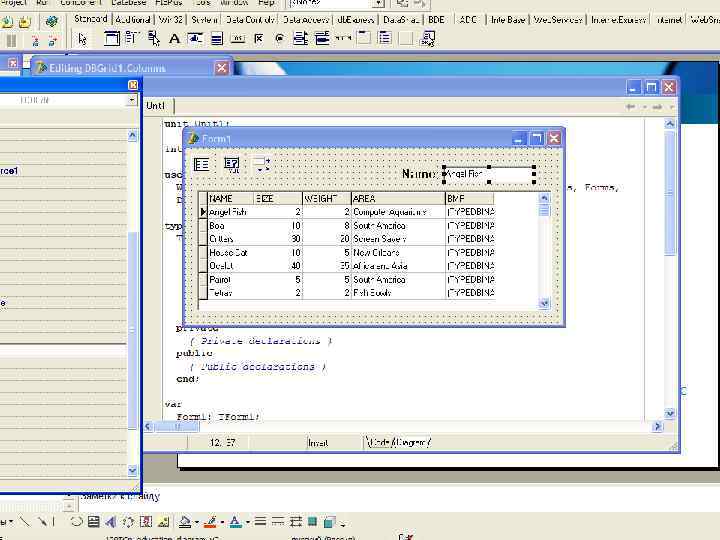This screenshot has height=540, width=720.
Task: Open the dropdown next to the editor forward arrow
Action: (671, 107)
